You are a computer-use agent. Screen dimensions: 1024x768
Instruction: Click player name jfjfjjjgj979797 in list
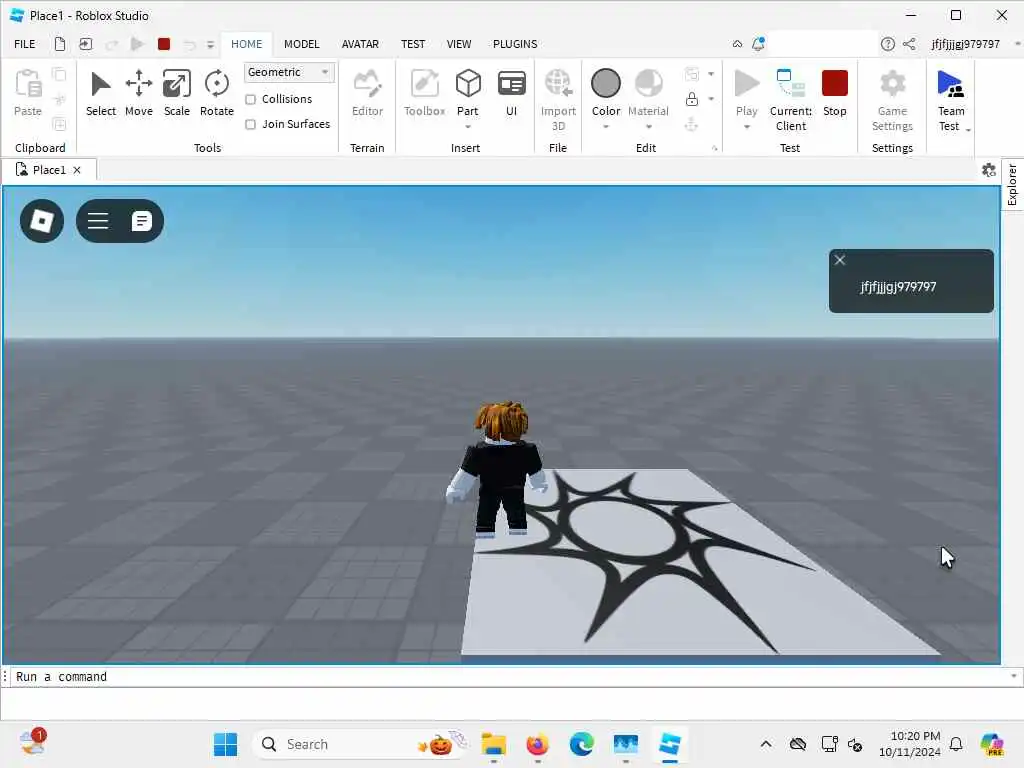(898, 287)
